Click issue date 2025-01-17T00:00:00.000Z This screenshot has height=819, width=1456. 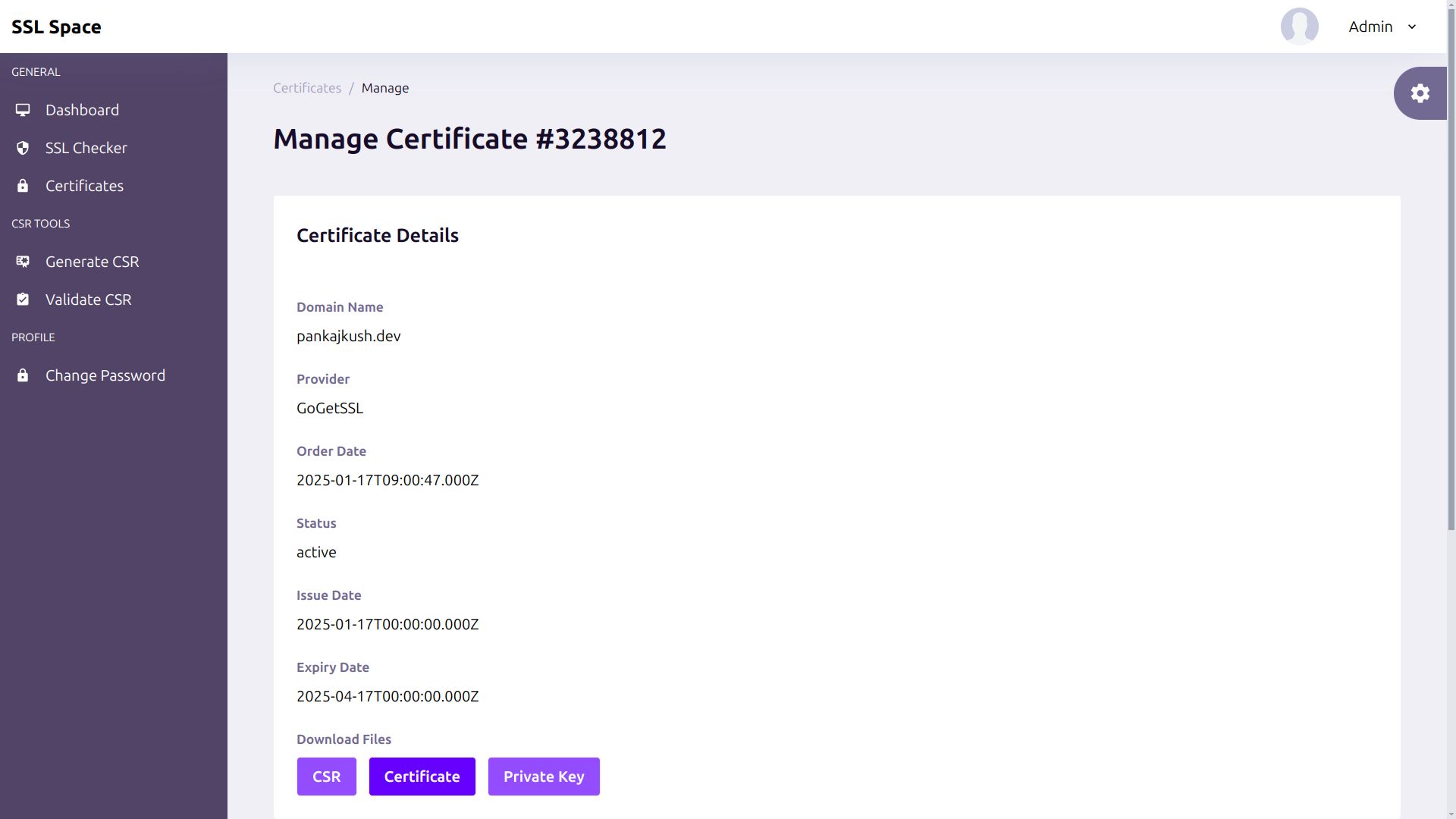click(x=388, y=624)
